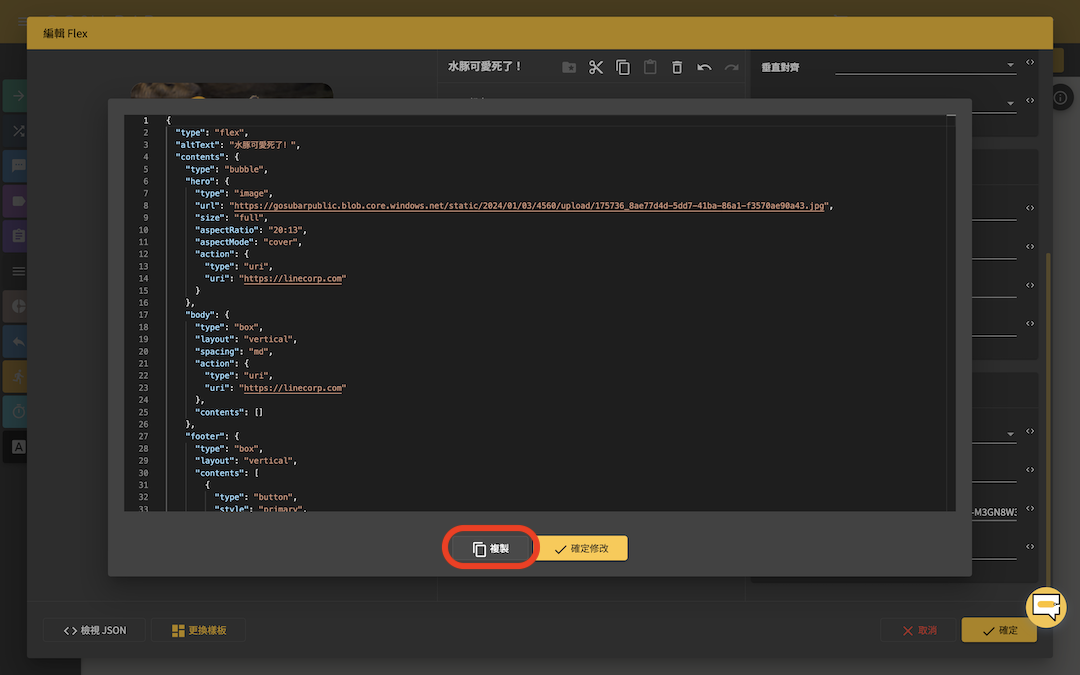Click the 檢視 JSON button
This screenshot has height=675, width=1080.
94,630
